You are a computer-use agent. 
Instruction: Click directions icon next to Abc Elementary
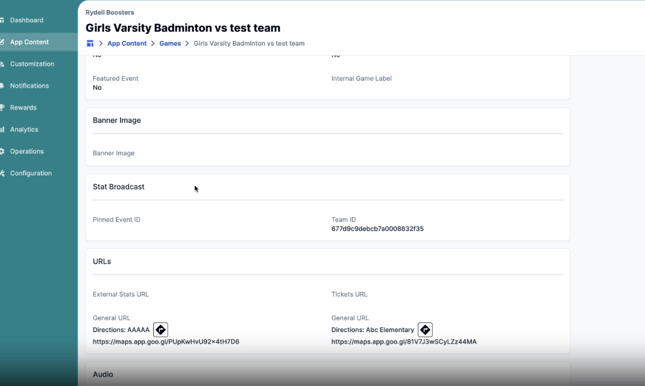pos(425,330)
